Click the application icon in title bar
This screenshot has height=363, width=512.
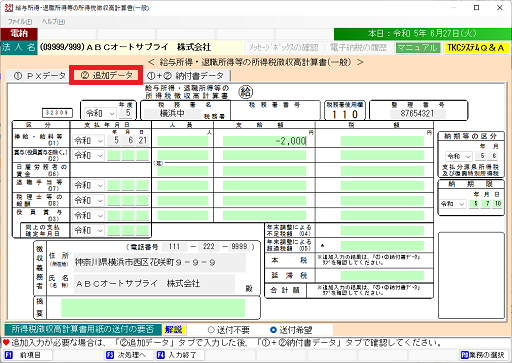[8, 8]
